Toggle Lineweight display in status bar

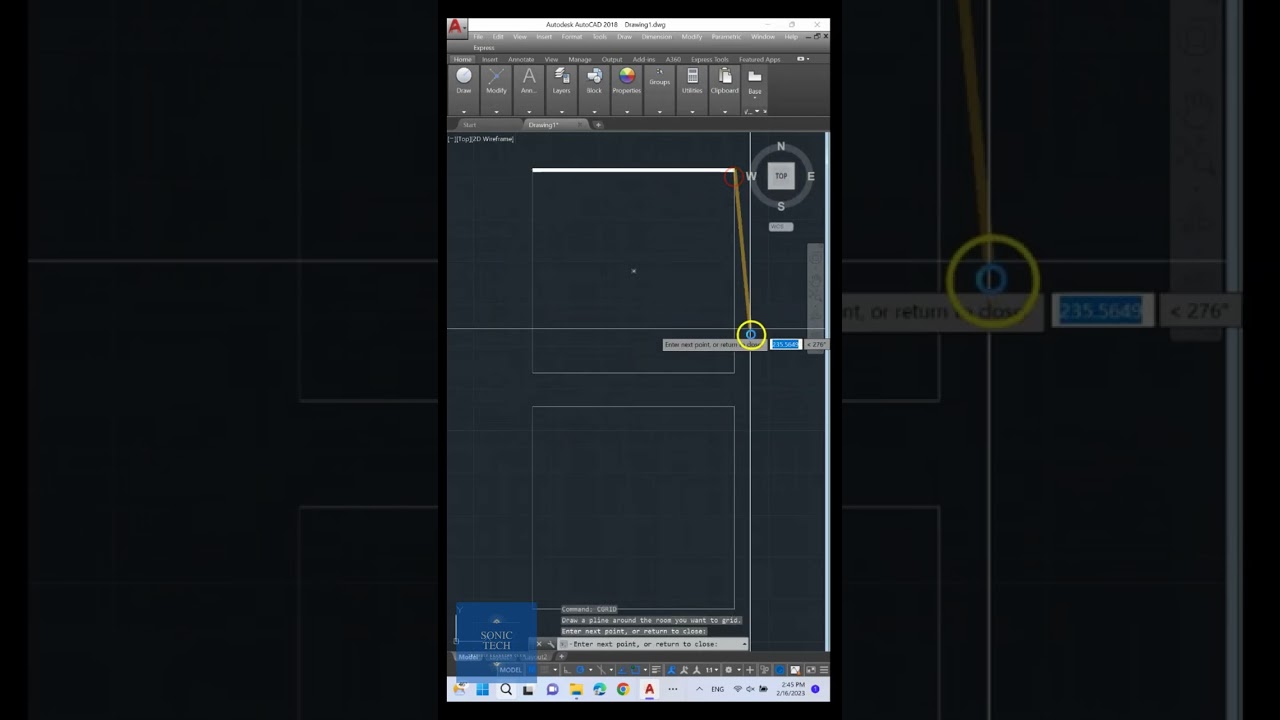(x=656, y=670)
